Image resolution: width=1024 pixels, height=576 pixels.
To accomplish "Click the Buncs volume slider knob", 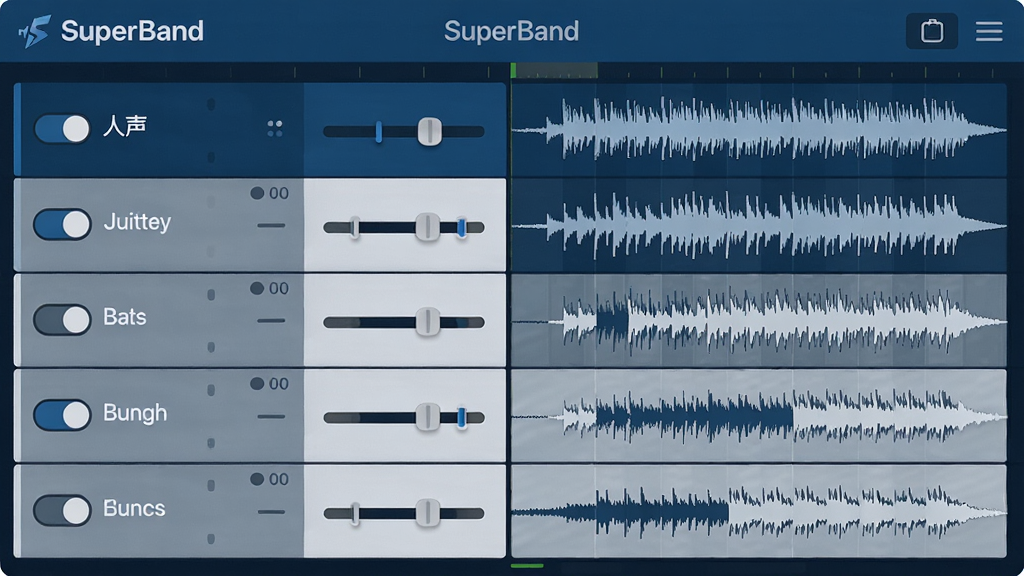I will point(428,513).
